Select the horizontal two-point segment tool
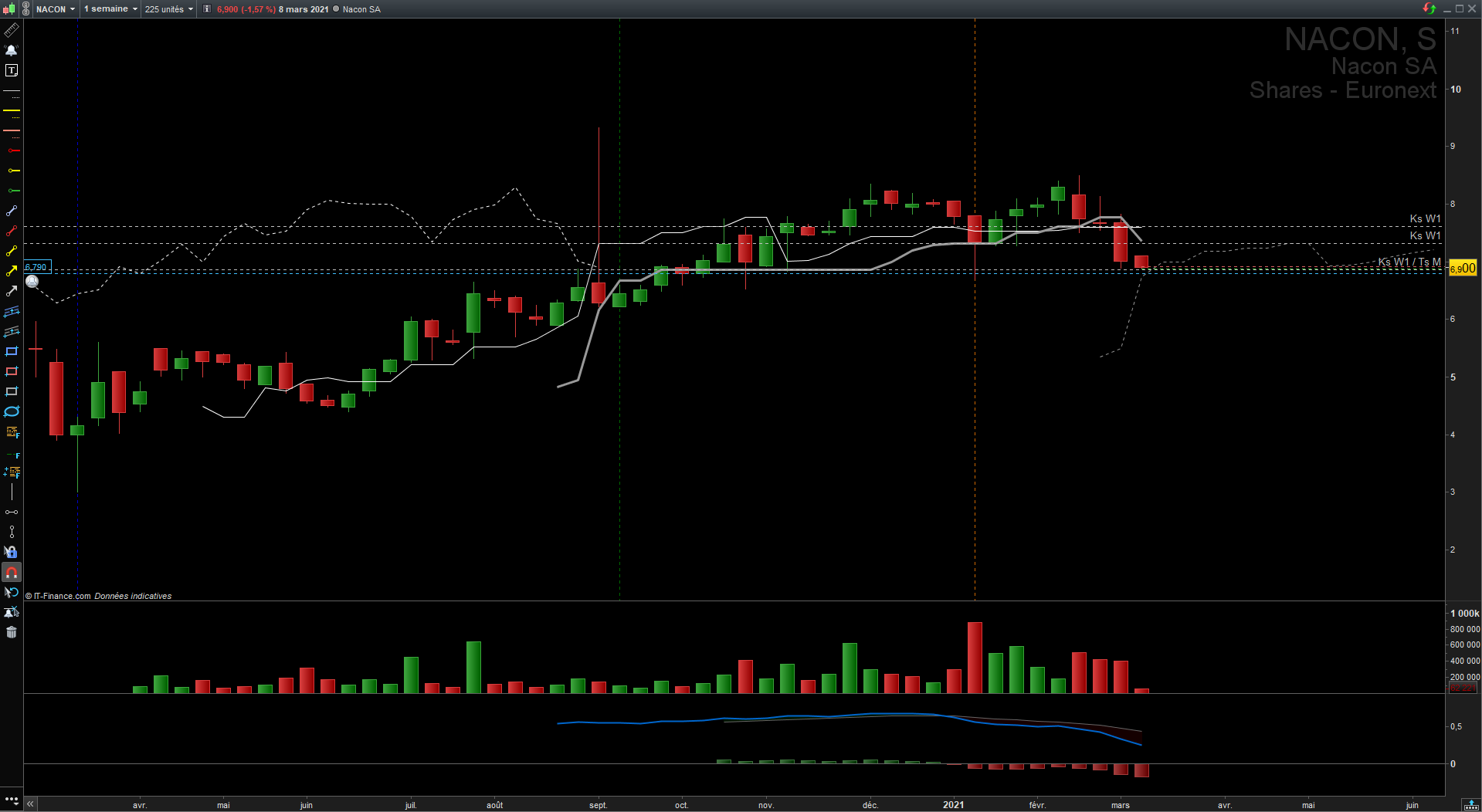This screenshot has width=1482, height=812. (x=12, y=512)
